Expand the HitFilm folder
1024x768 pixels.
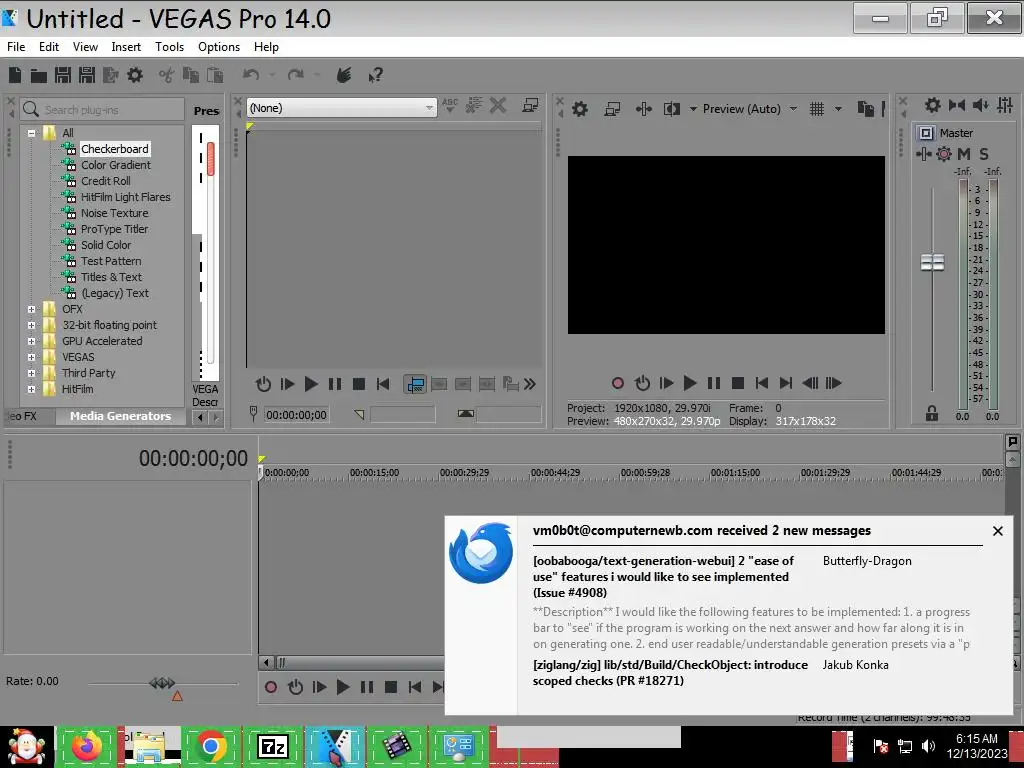pyautogui.click(x=31, y=389)
